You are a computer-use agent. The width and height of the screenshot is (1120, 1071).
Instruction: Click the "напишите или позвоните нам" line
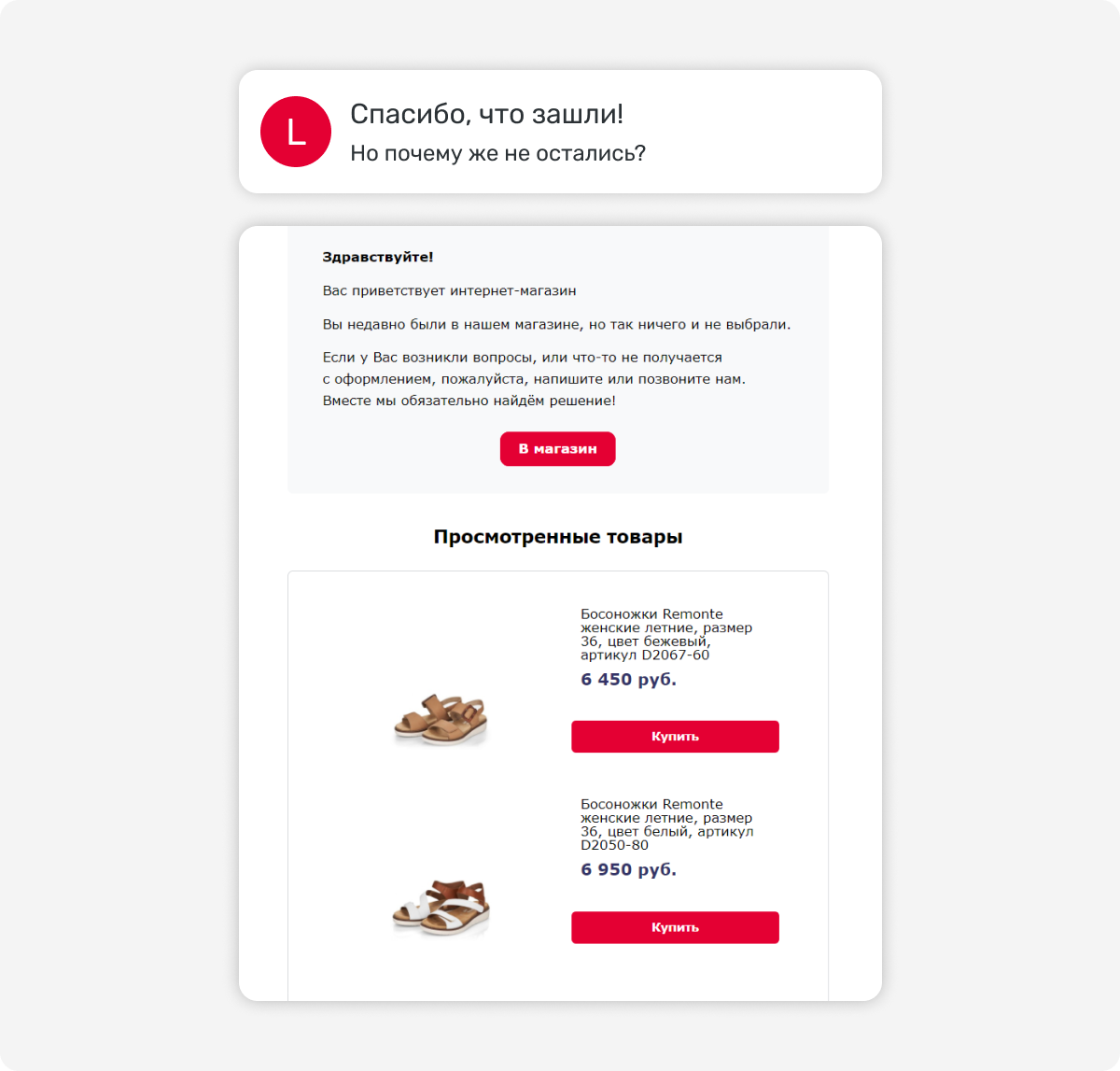click(x=534, y=379)
